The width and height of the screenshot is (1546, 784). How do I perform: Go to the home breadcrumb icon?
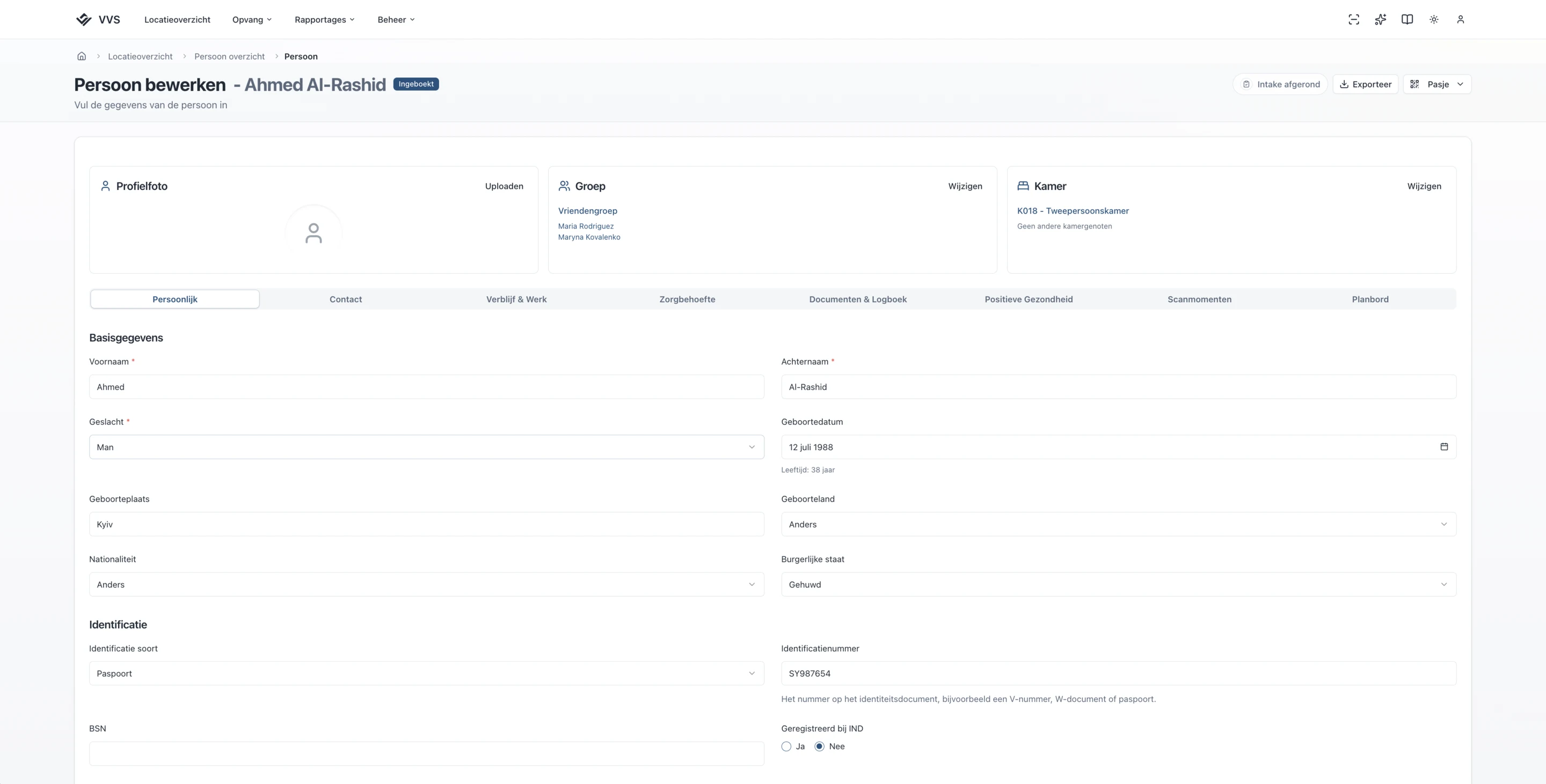coord(82,56)
